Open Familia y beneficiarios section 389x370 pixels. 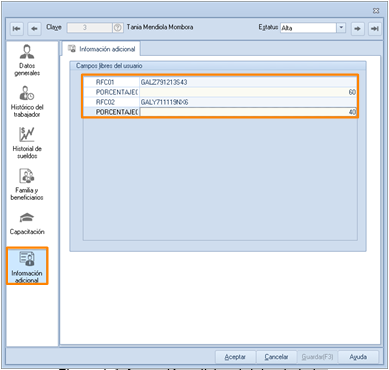coord(27,185)
